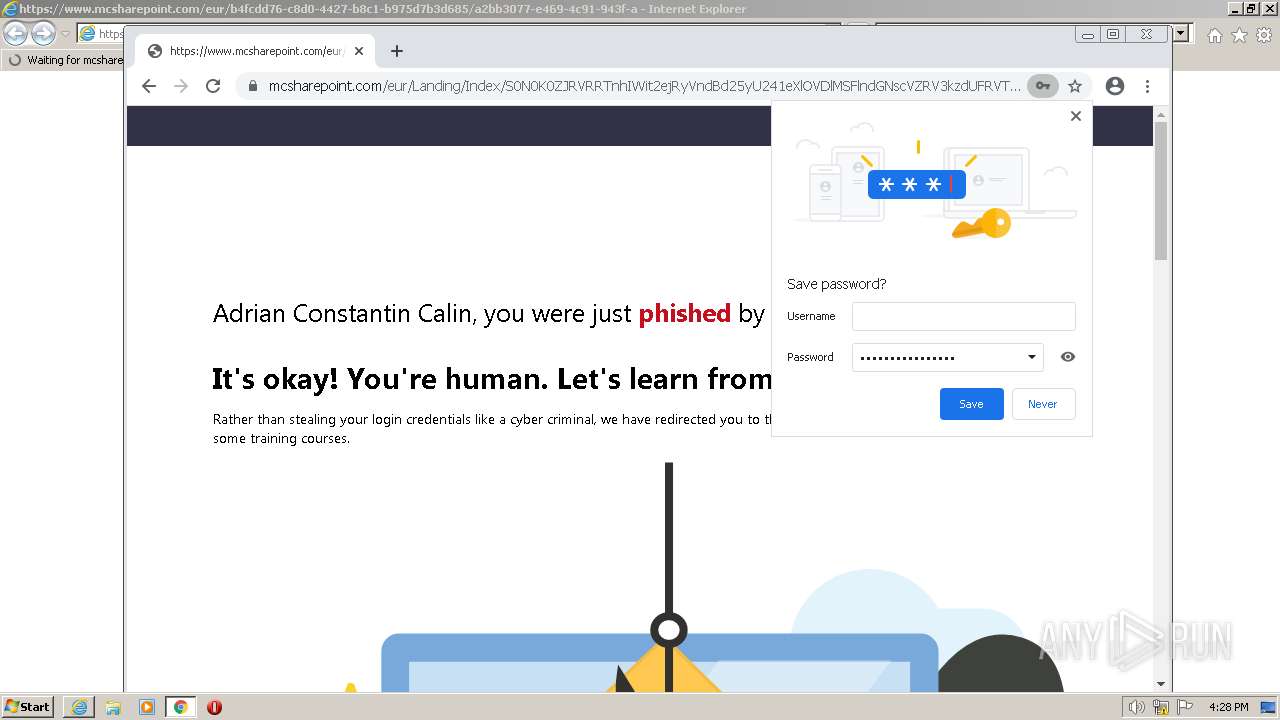Click Chrome's forward arrow
1280x720 pixels.
click(181, 86)
